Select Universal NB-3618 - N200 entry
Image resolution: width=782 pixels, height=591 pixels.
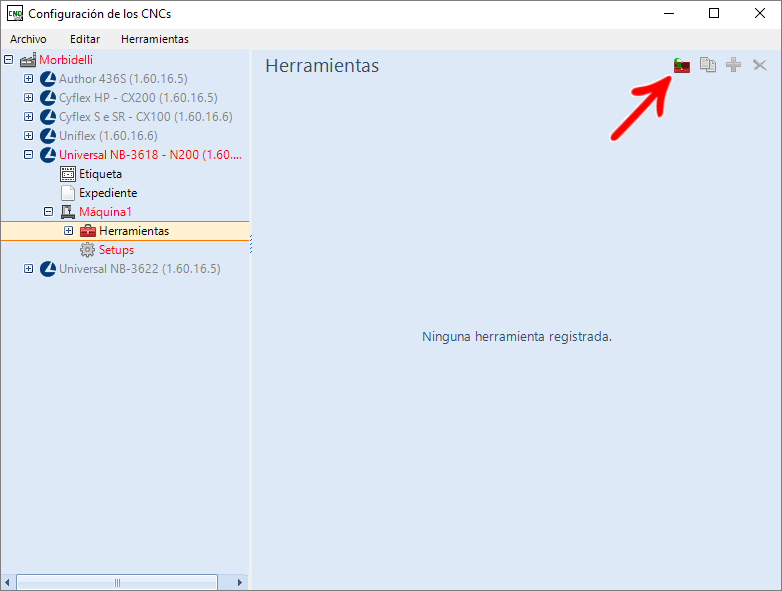(150, 155)
